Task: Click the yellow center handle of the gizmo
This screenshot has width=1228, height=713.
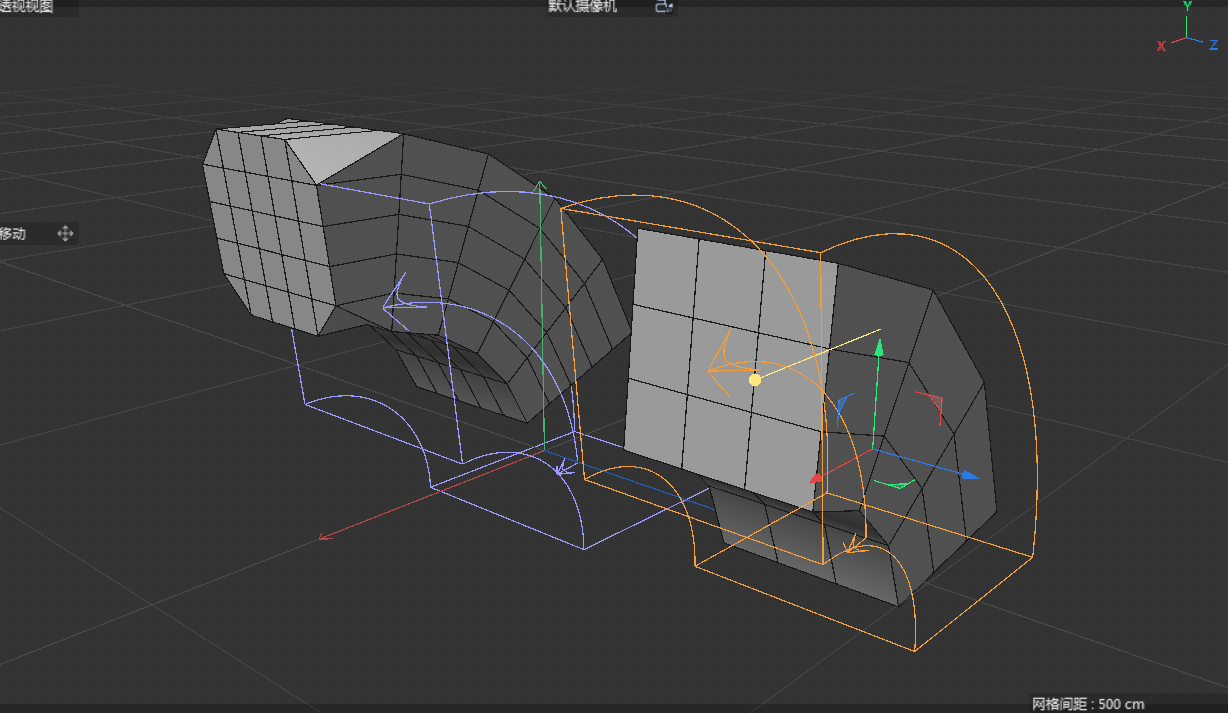Action: [x=755, y=378]
